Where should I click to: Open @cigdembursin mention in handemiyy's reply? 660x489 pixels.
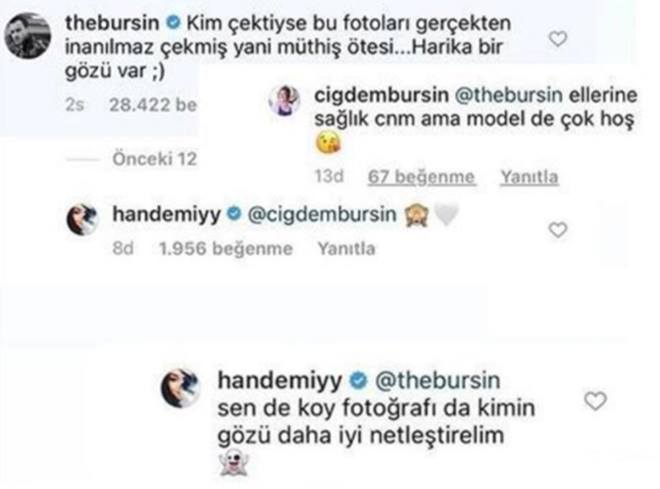pos(322,214)
